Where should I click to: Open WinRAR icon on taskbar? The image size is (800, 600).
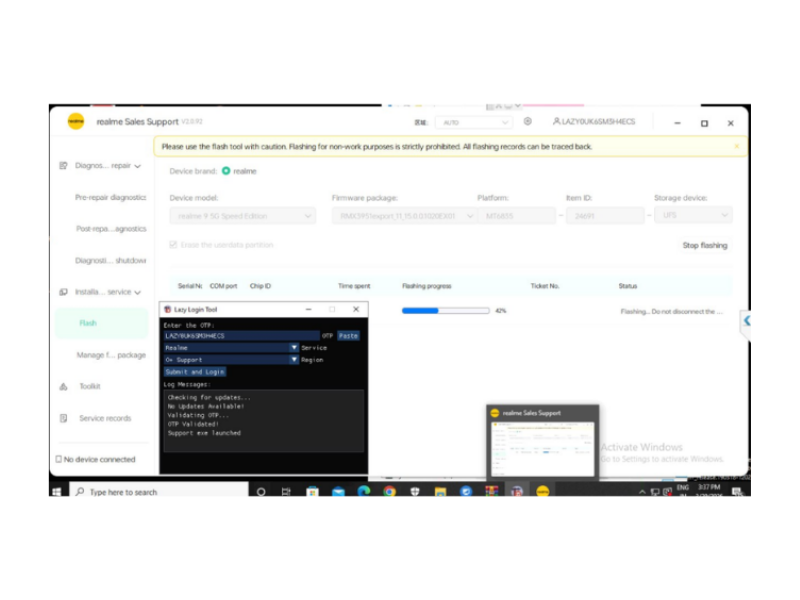491,491
